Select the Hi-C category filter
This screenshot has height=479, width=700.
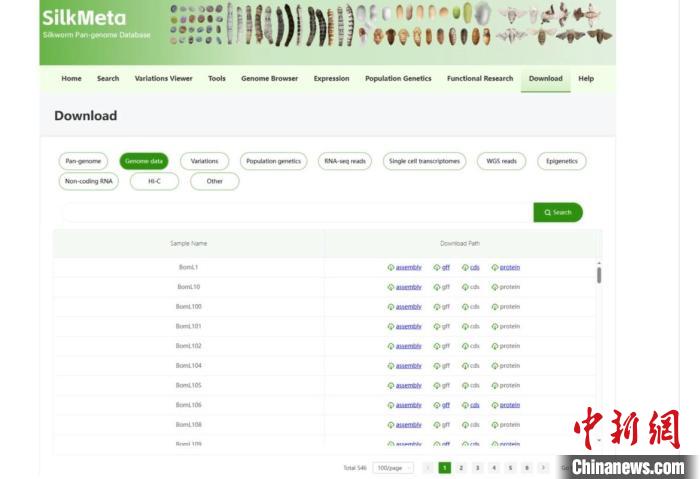pyautogui.click(x=154, y=181)
